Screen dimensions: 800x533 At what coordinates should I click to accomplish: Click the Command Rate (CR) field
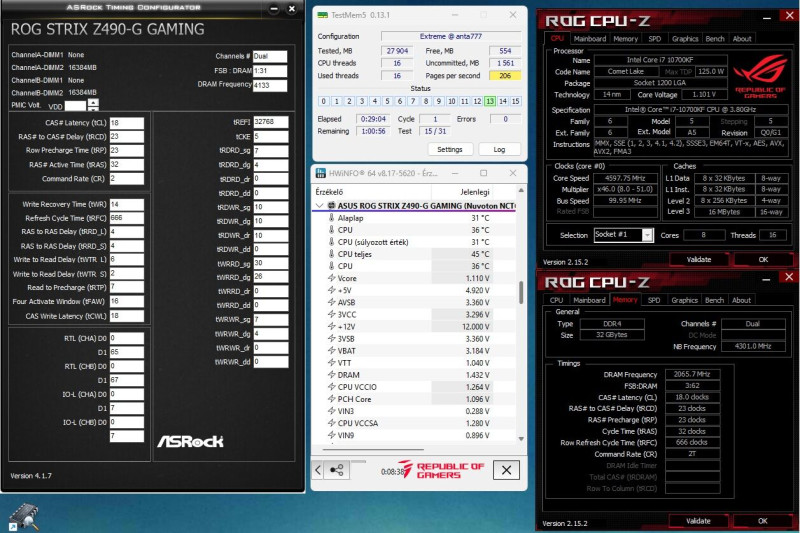pyautogui.click(x=127, y=179)
